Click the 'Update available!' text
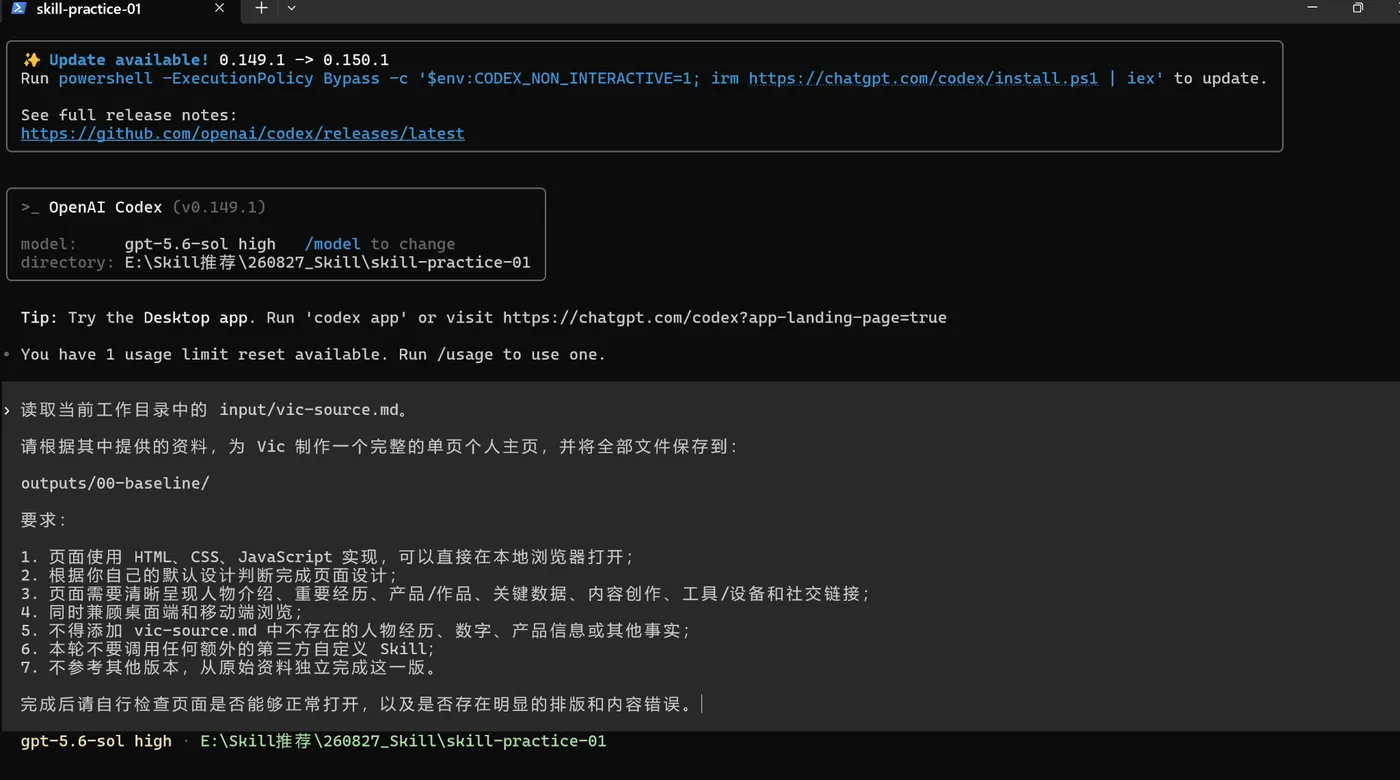 coord(129,60)
